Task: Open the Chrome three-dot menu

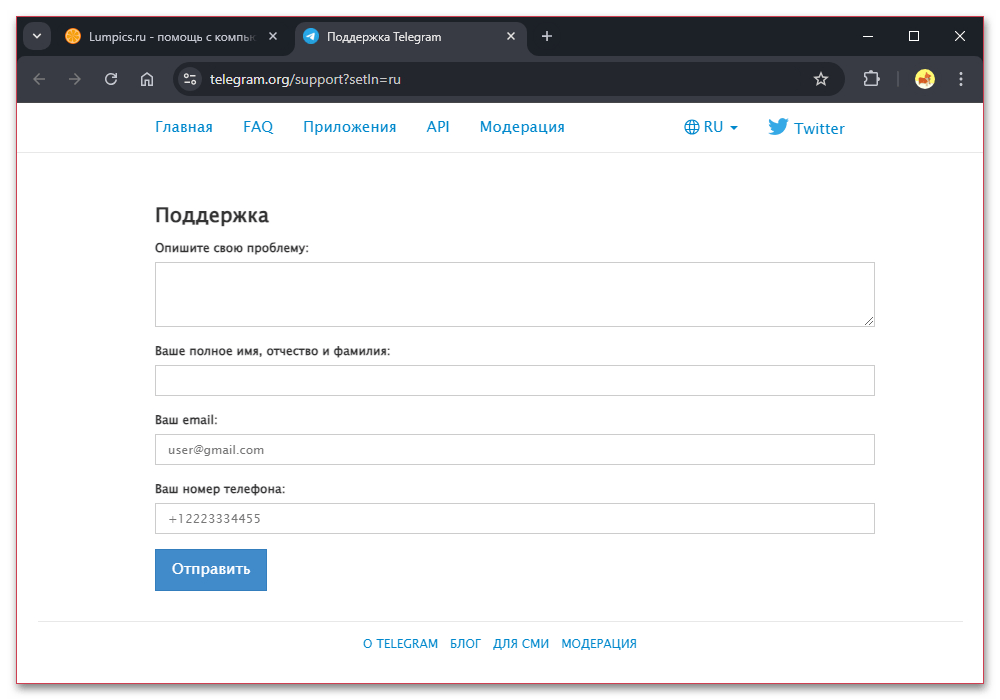Action: pos(960,79)
